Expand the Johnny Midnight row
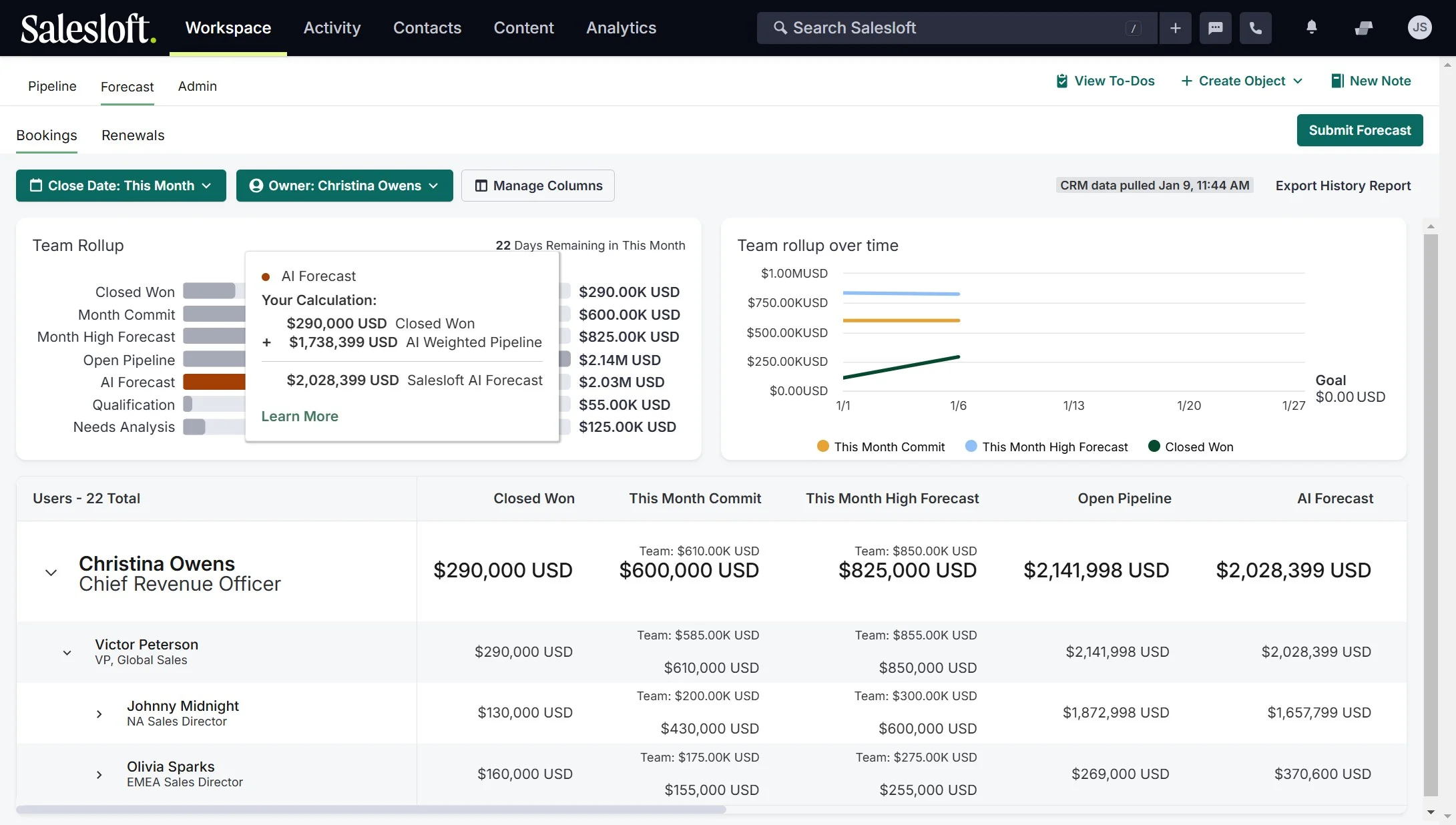Screen dimensions: 1456x825 pos(99,714)
